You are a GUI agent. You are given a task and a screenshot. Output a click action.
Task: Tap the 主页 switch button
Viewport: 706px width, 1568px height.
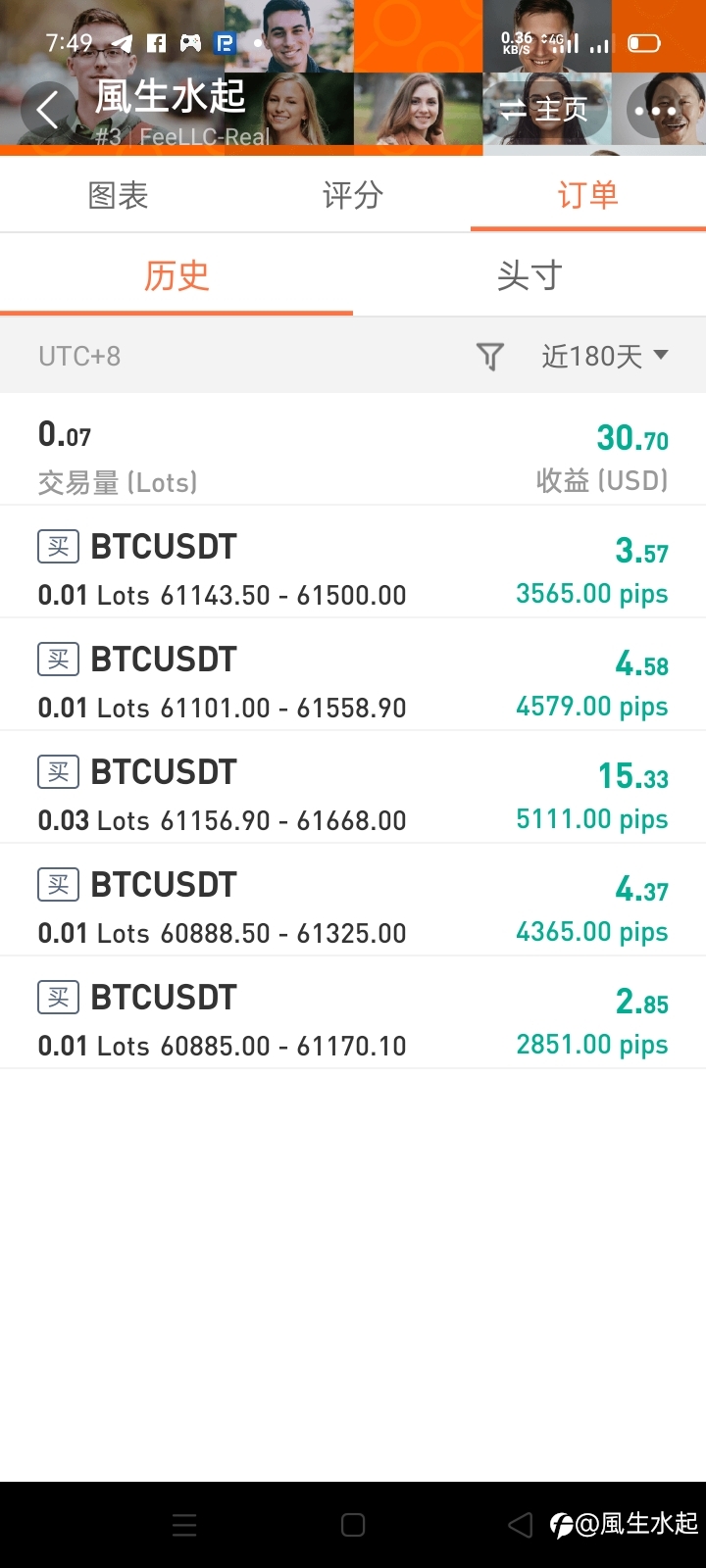pyautogui.click(x=545, y=109)
